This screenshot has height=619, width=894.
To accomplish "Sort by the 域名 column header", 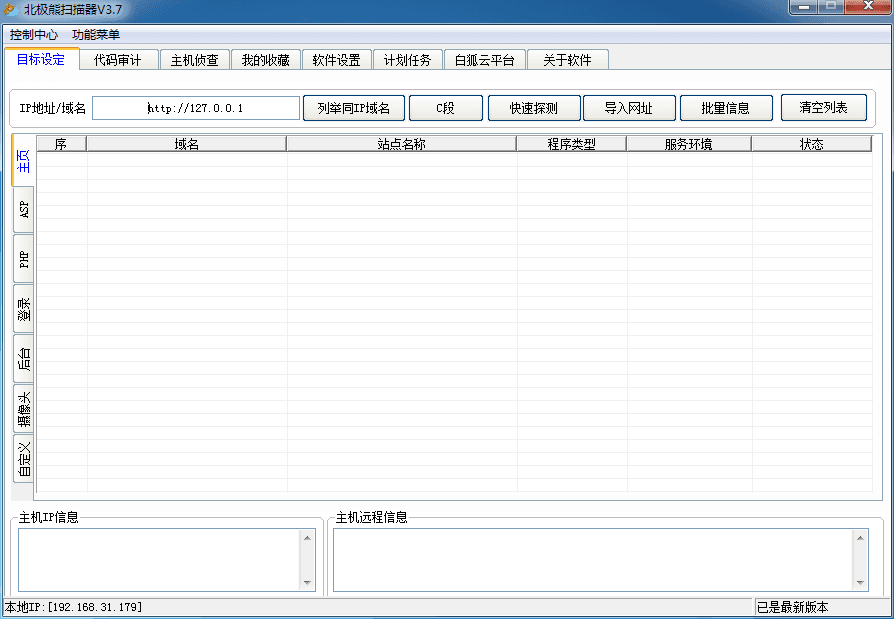I will coord(186,144).
